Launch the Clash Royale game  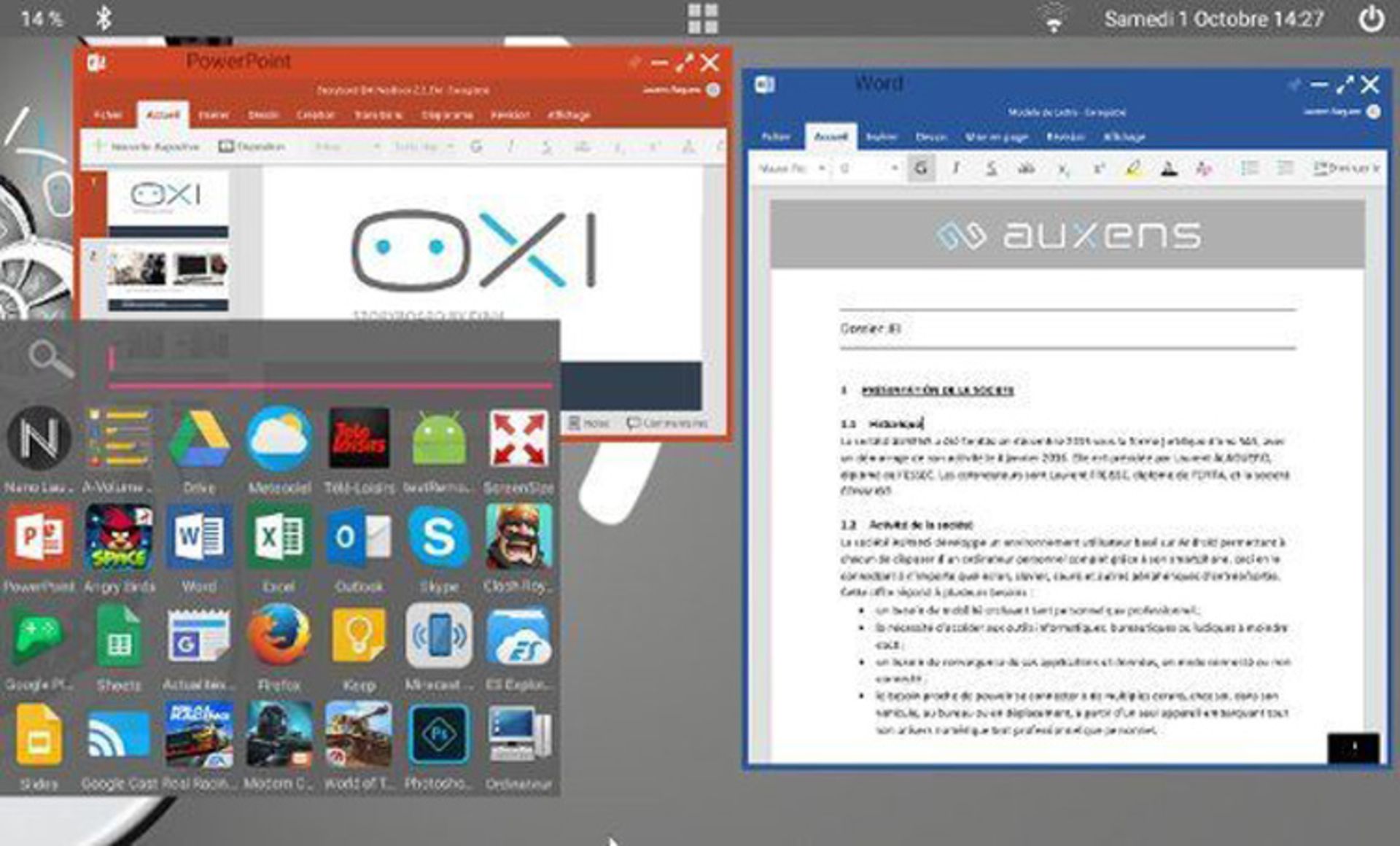(x=518, y=537)
